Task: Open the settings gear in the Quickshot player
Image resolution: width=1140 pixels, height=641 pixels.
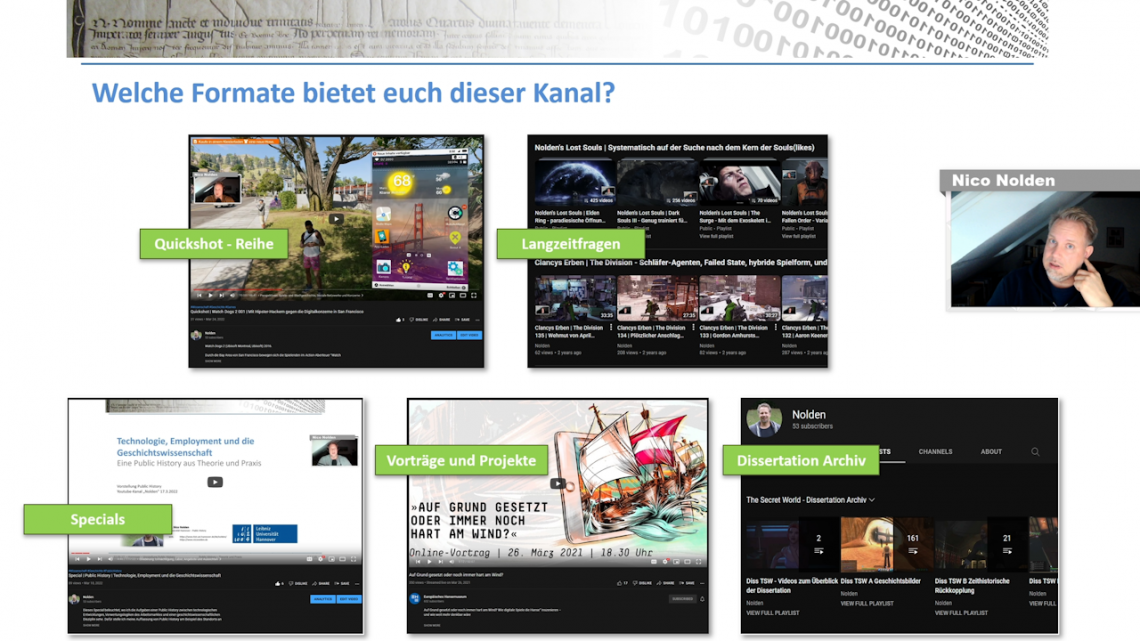Action: click(x=441, y=296)
